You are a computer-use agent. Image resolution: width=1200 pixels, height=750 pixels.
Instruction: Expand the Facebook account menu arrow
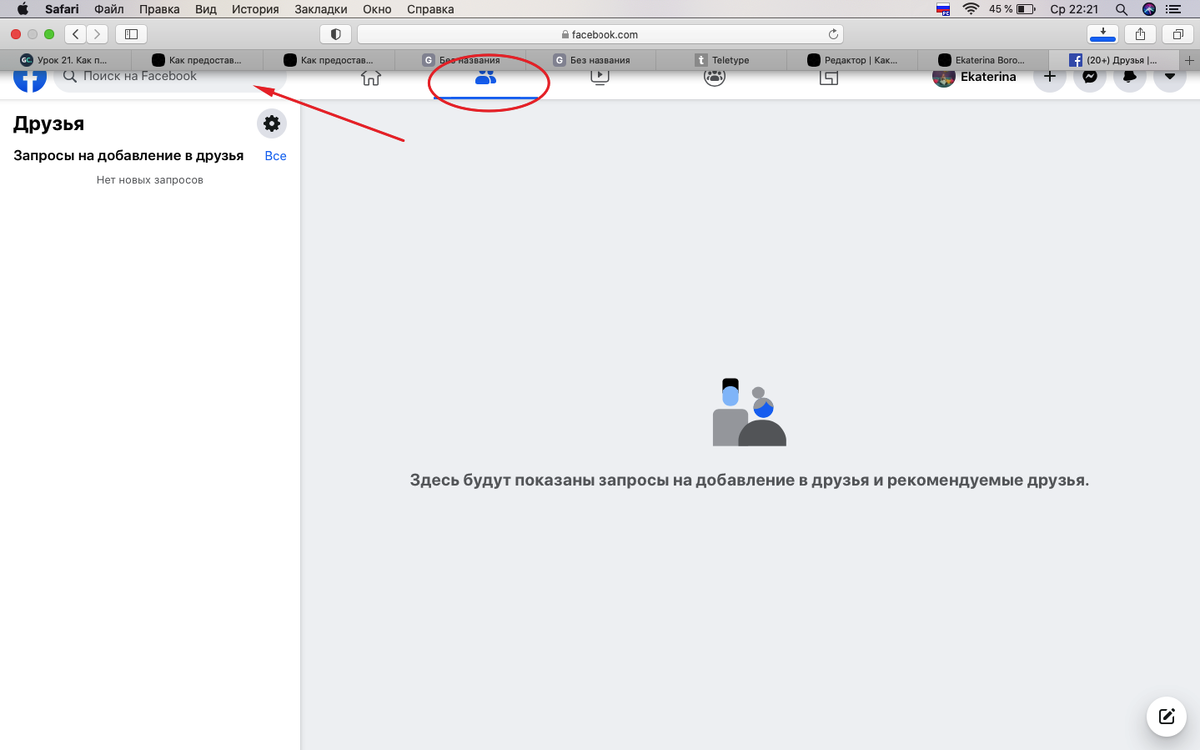(x=1170, y=77)
